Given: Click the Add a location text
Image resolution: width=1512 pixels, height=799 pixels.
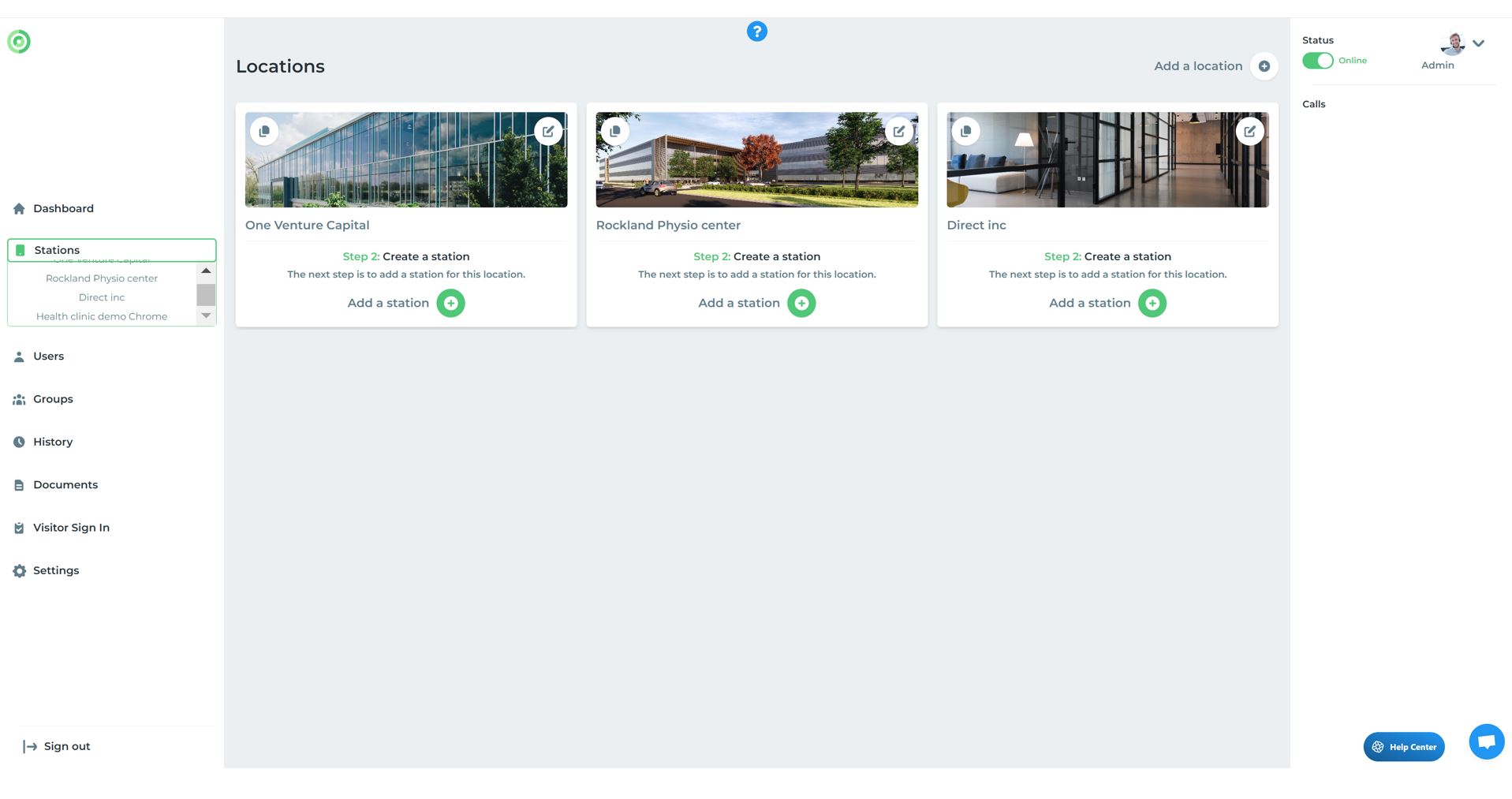Looking at the screenshot, I should (1198, 66).
